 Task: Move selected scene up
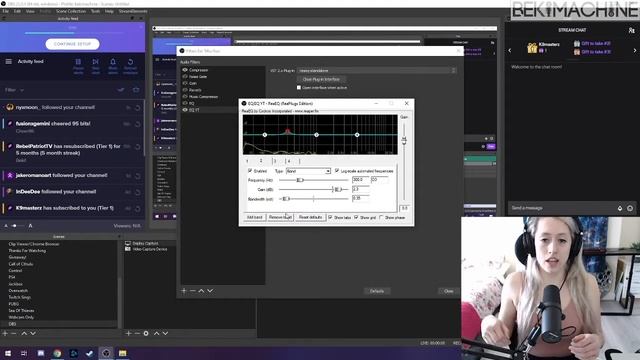[x=24, y=333]
